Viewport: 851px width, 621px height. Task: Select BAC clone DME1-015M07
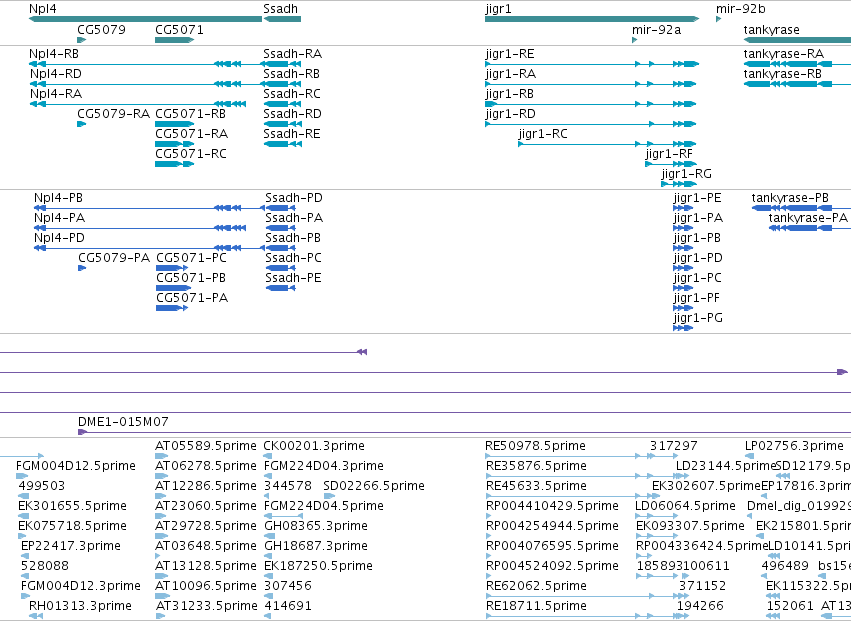coord(465,433)
